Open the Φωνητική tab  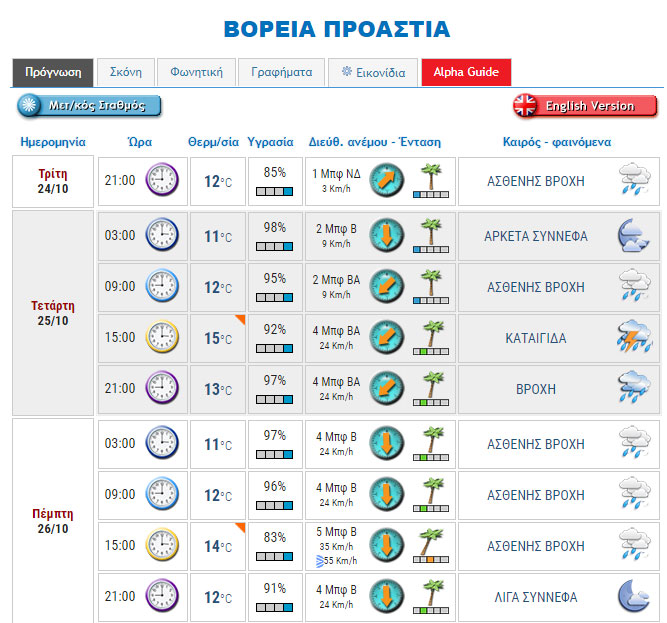[196, 72]
